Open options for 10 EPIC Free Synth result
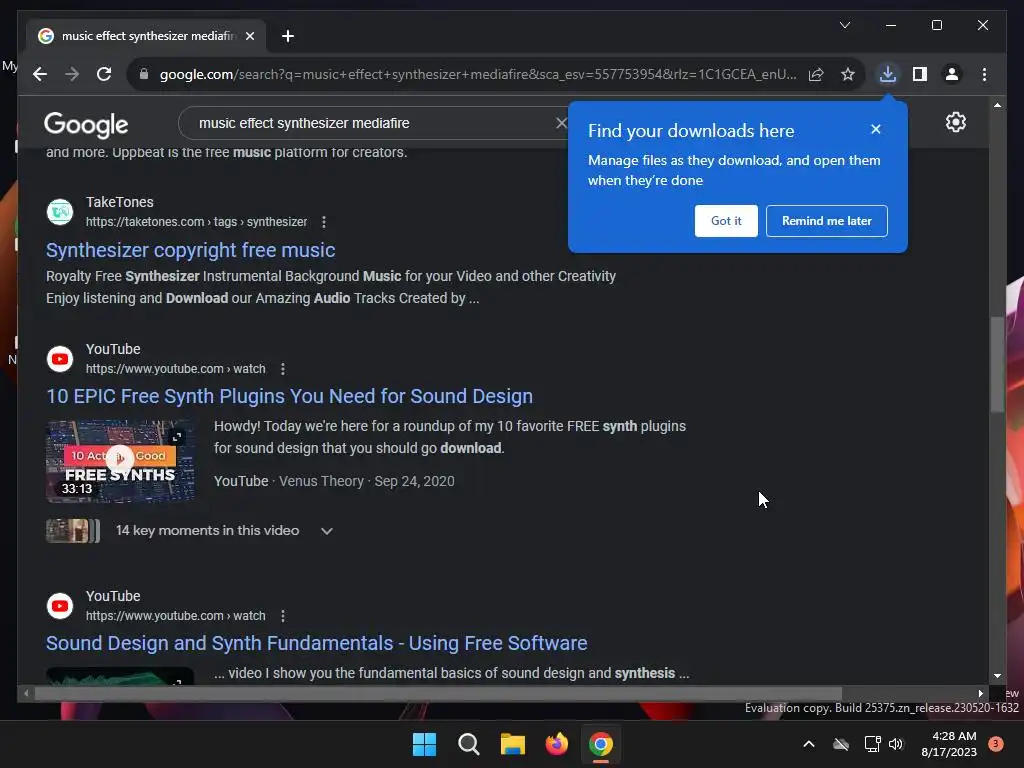The image size is (1024, 768). point(283,369)
